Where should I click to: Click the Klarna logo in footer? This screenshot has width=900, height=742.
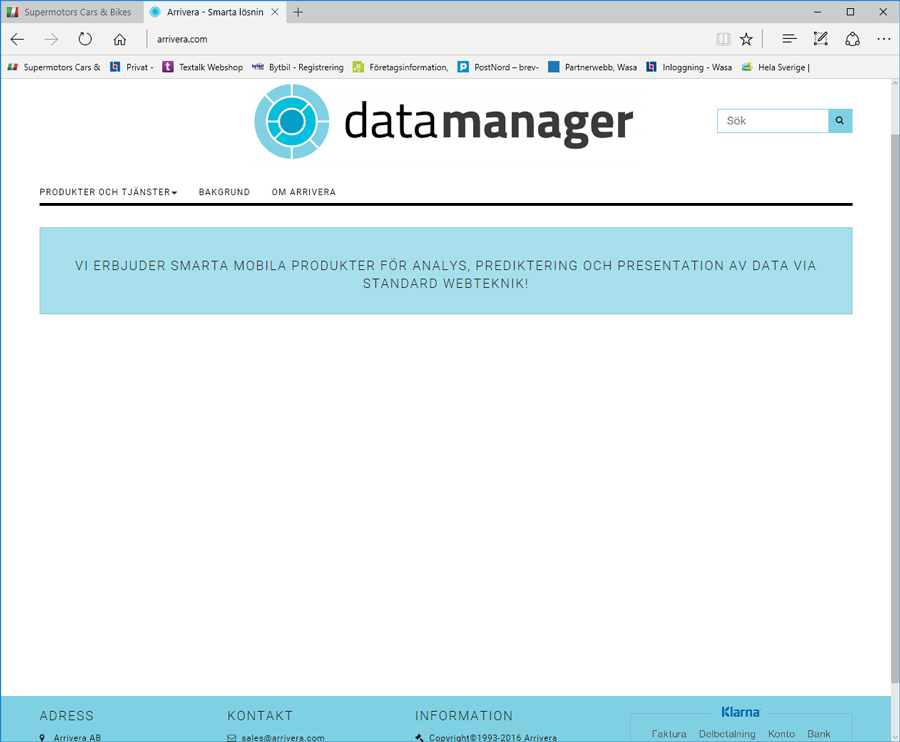point(740,712)
